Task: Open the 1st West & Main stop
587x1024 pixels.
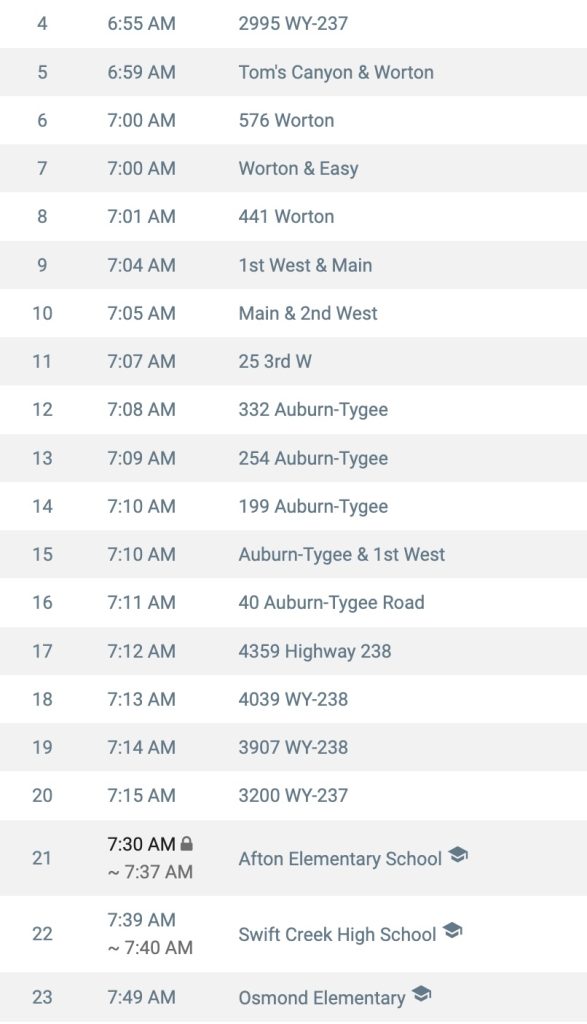Action: [293, 265]
